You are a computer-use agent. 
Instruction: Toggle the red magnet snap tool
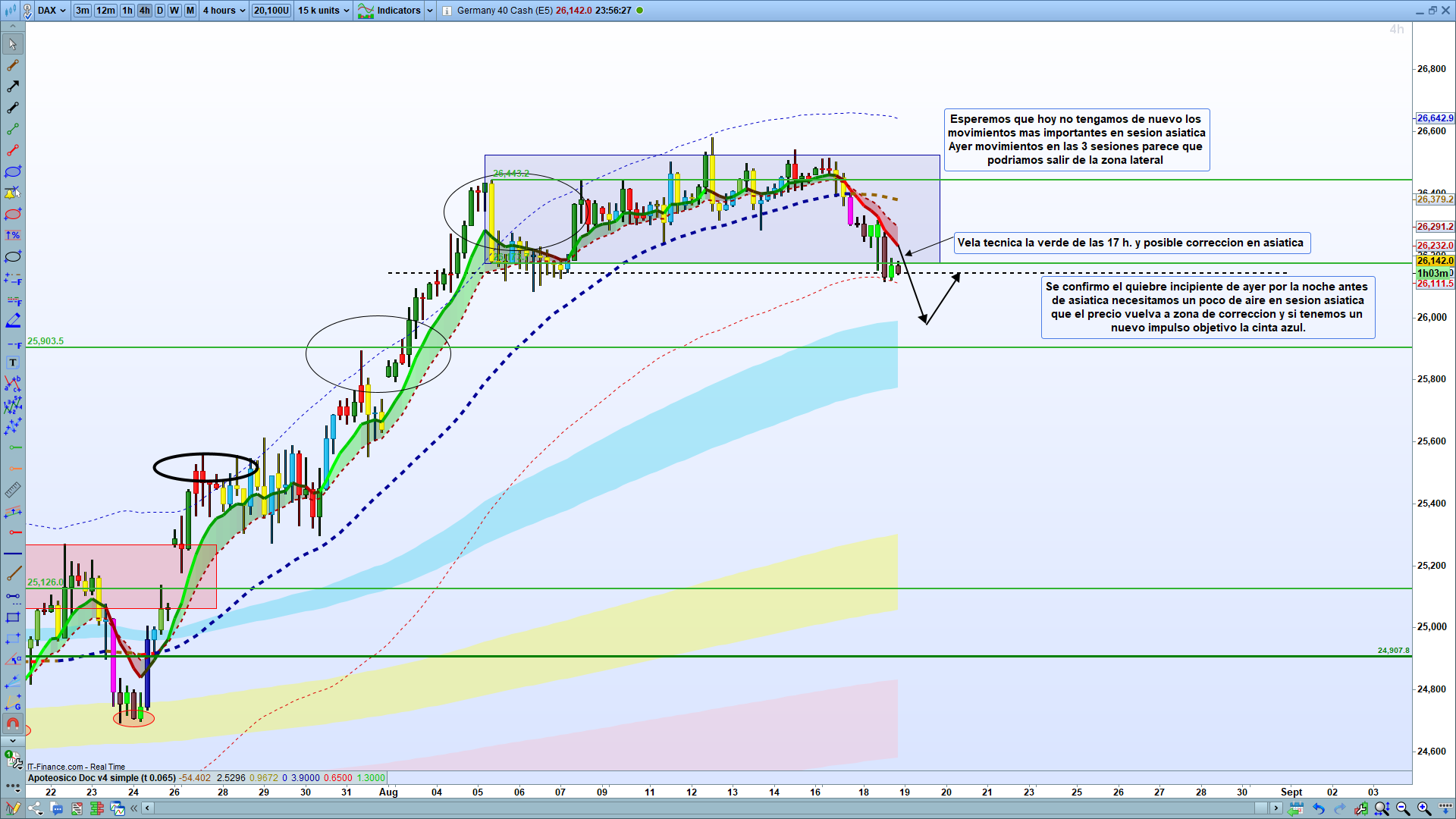coord(13,723)
